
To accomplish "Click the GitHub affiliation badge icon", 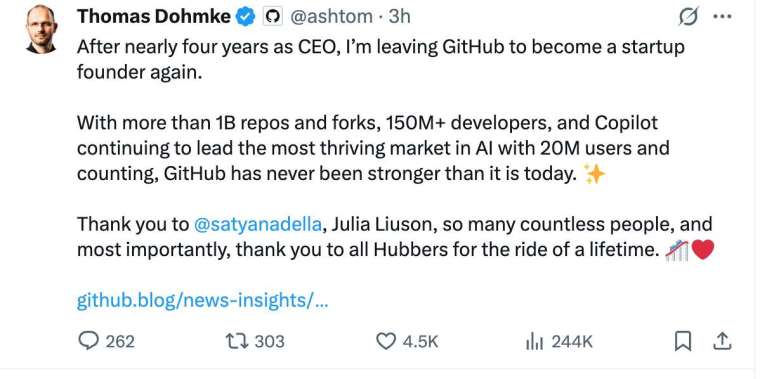I will click(273, 17).
